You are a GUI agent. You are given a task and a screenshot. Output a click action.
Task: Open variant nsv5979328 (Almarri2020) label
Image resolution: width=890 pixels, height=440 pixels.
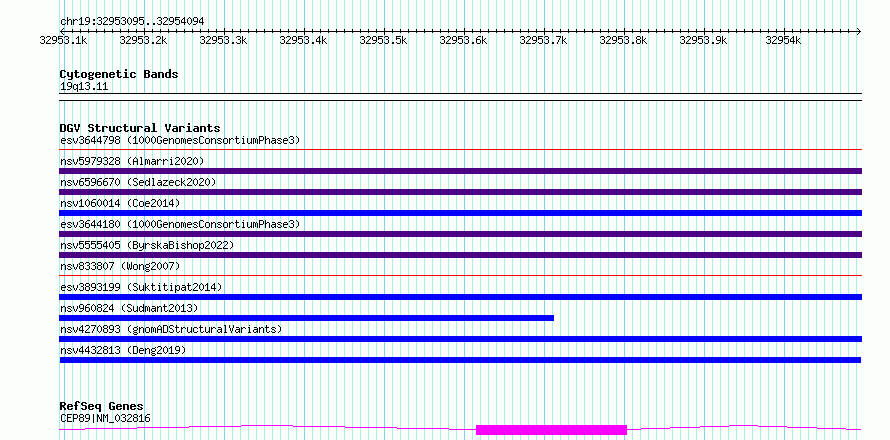132,161
